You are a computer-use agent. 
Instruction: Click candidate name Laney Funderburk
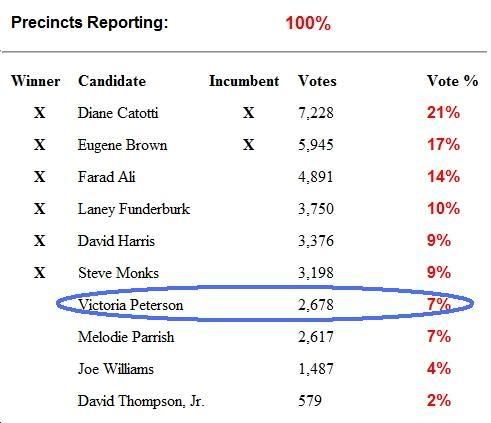point(134,209)
